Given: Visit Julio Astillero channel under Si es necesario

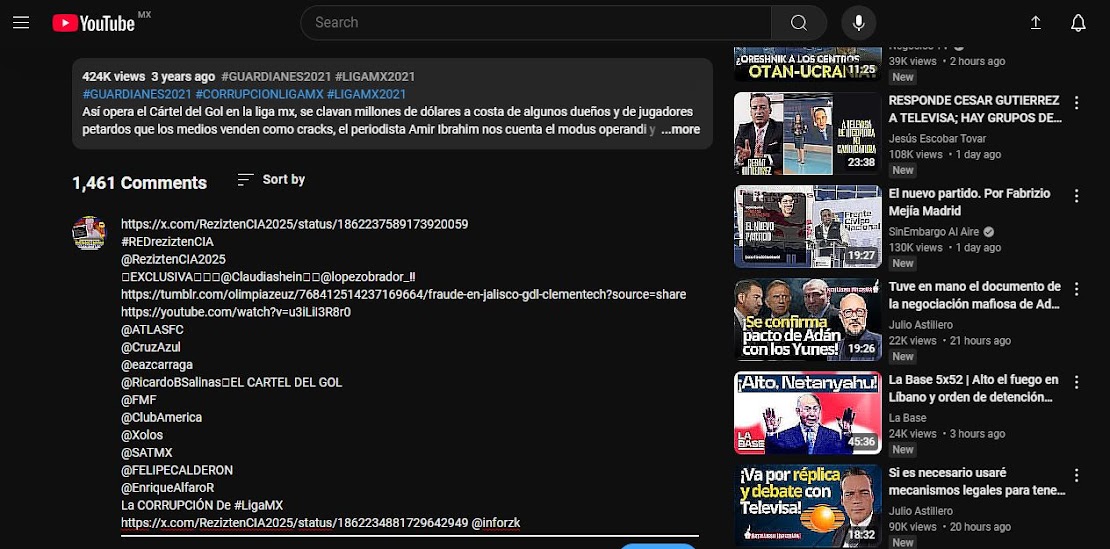Looking at the screenshot, I should click(920, 512).
